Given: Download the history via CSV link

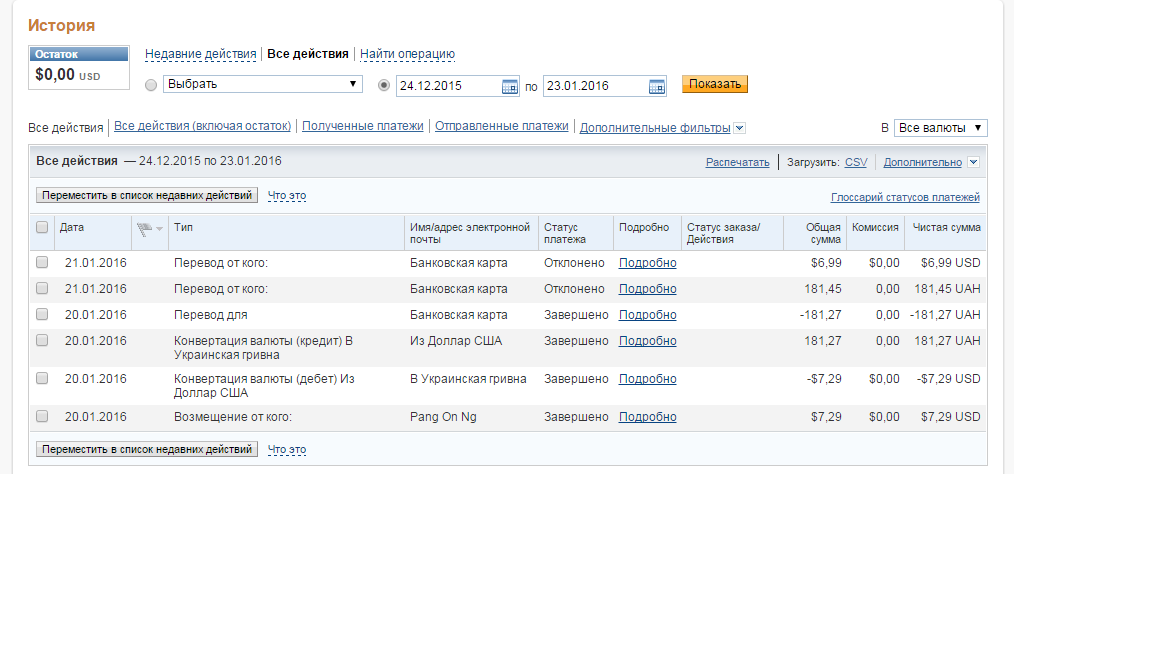Looking at the screenshot, I should click(x=855, y=162).
